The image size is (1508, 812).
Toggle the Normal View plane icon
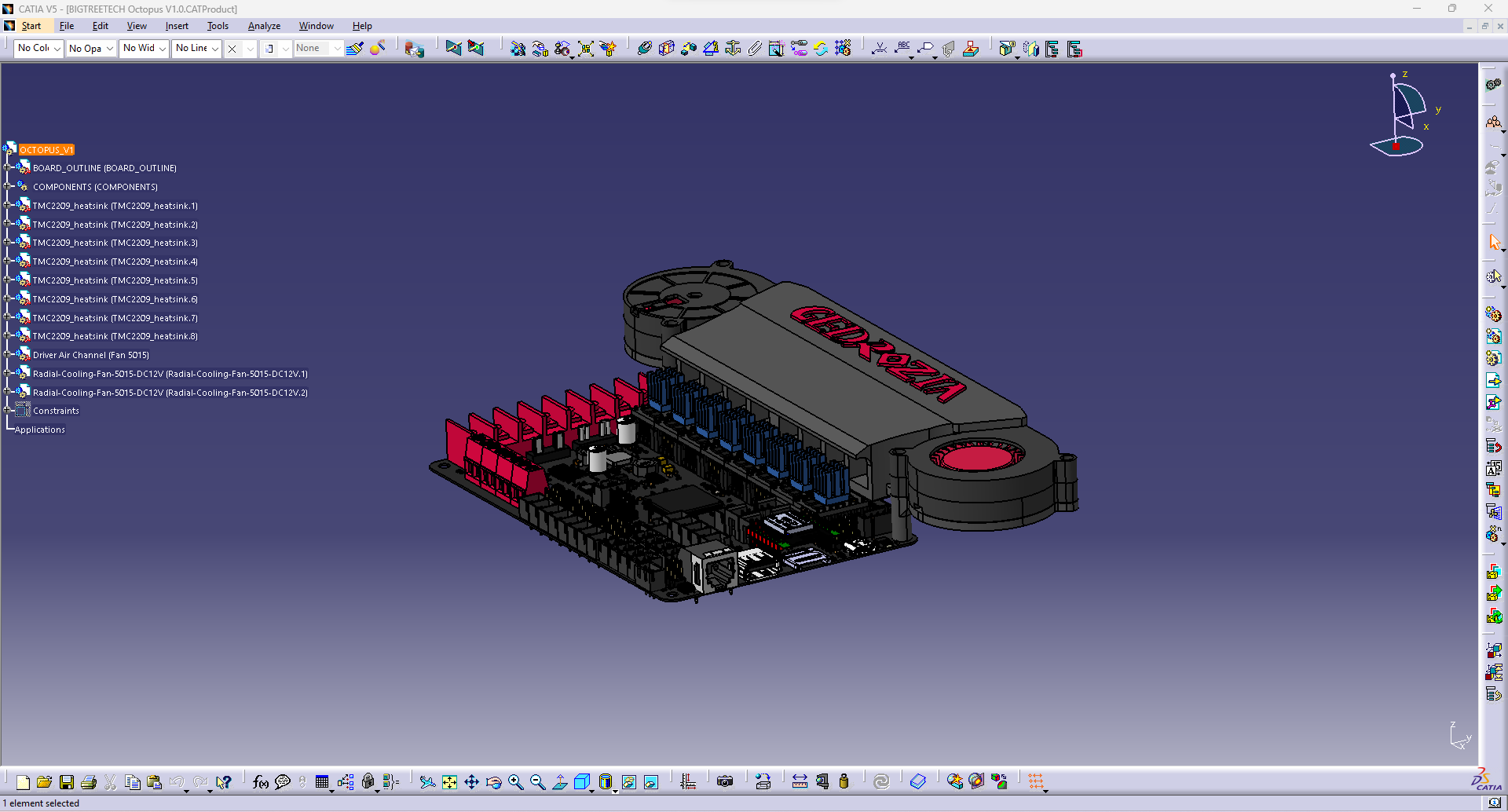[x=560, y=782]
